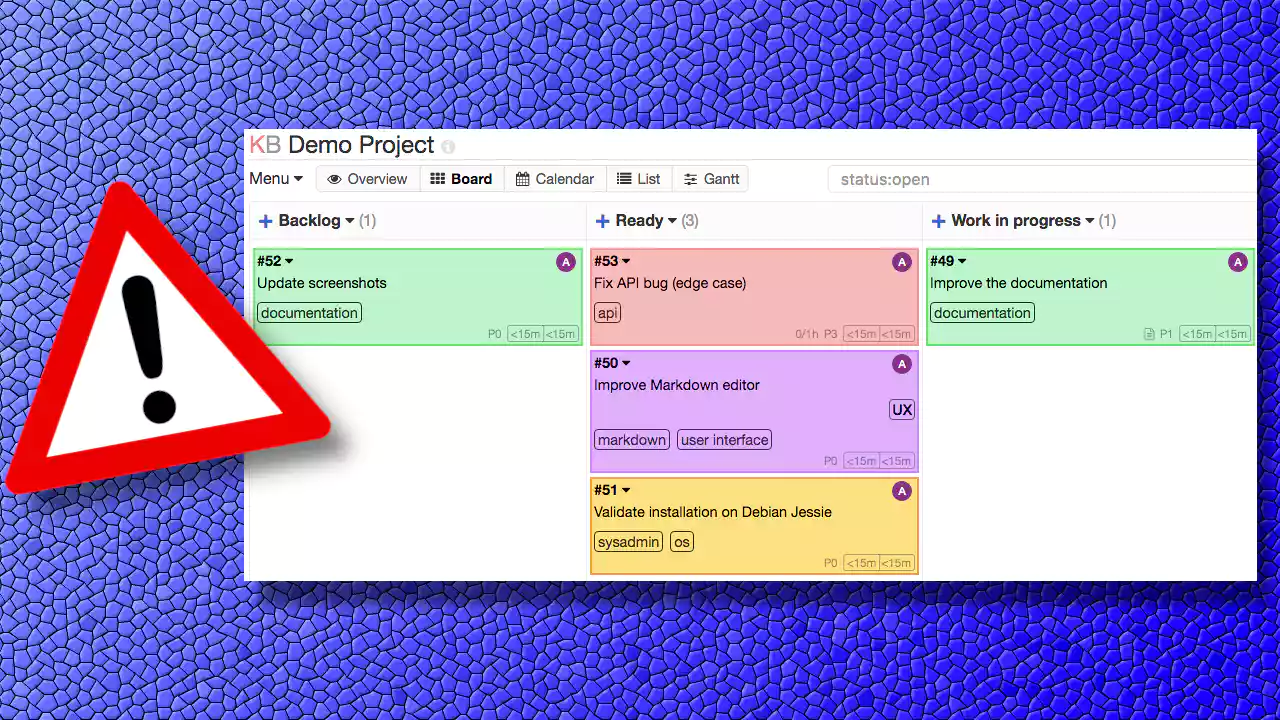1280x720 pixels.
Task: Switch to the Overview view
Action: pyautogui.click(x=367, y=179)
